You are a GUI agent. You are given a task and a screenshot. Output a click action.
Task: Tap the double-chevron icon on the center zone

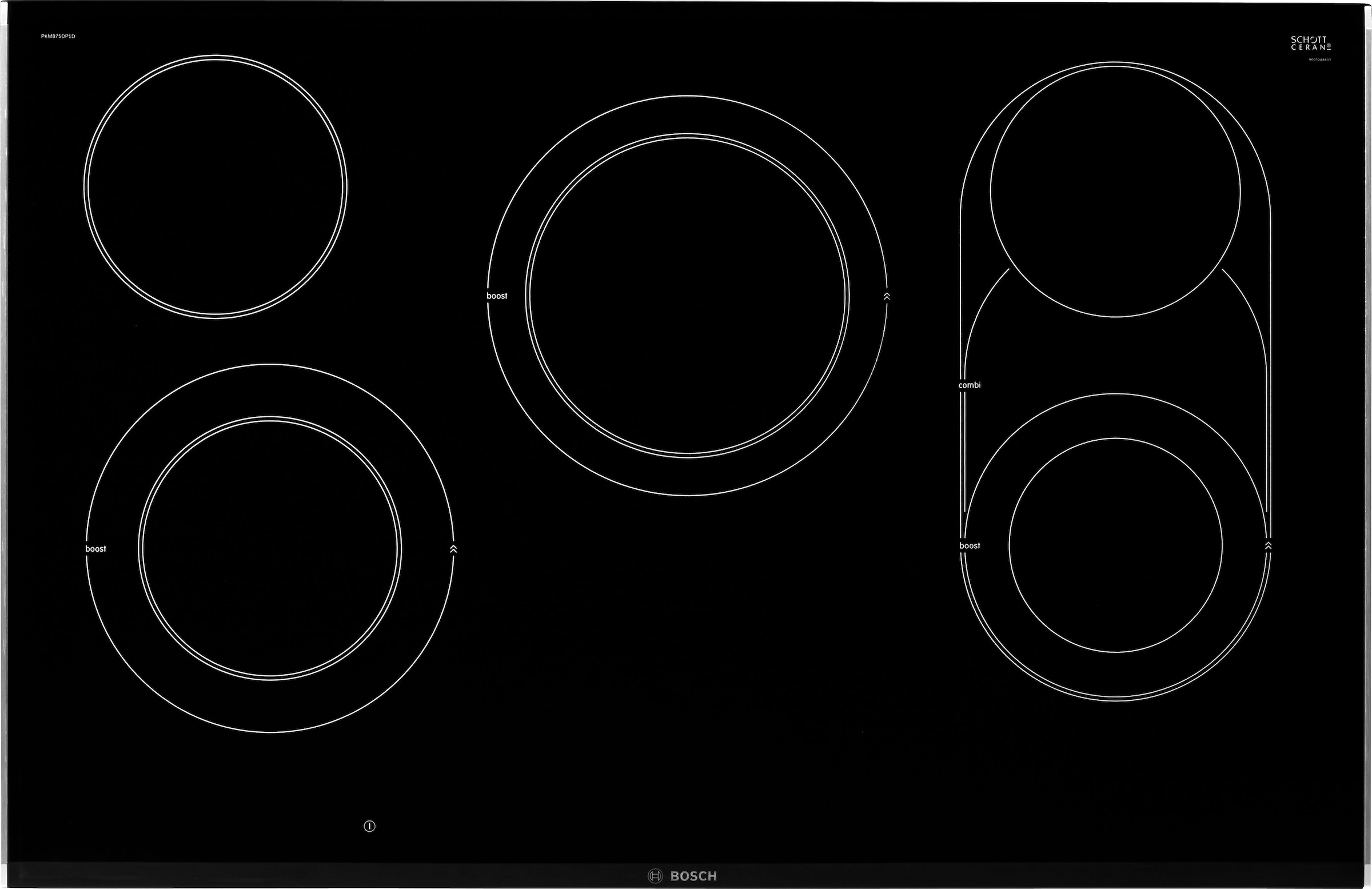887,296
